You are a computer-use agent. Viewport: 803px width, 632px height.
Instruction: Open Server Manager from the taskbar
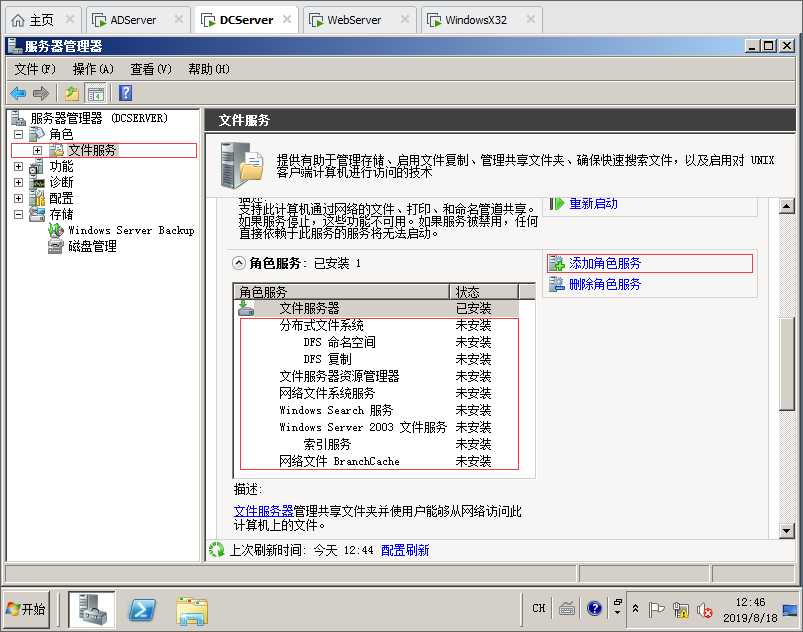tap(92, 609)
